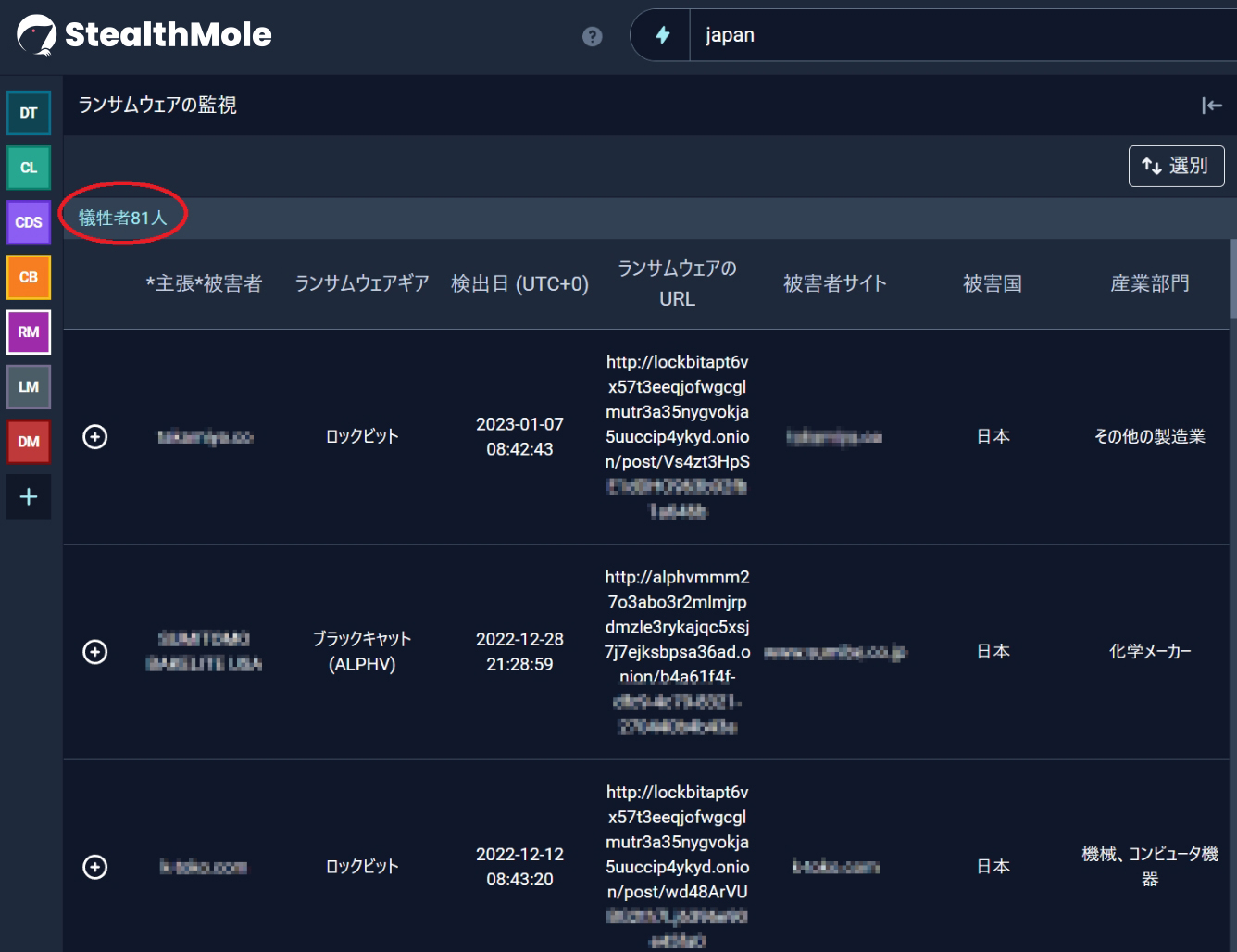Click 化学メーカー industry cell
The height and width of the screenshot is (952, 1237).
point(1150,652)
